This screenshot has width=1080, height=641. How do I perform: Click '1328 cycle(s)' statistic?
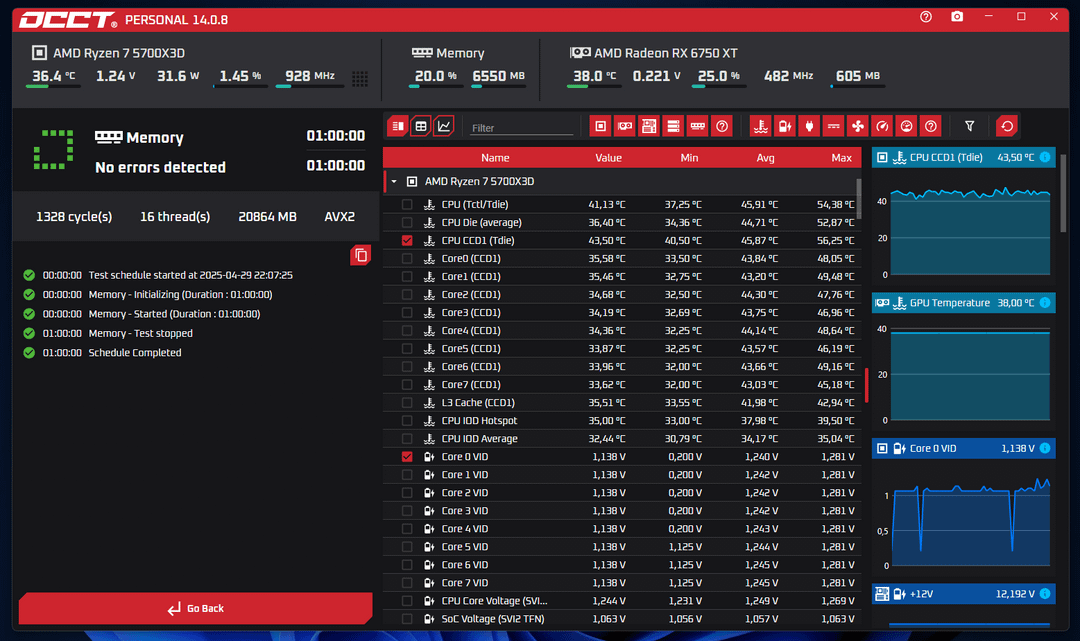(74, 217)
